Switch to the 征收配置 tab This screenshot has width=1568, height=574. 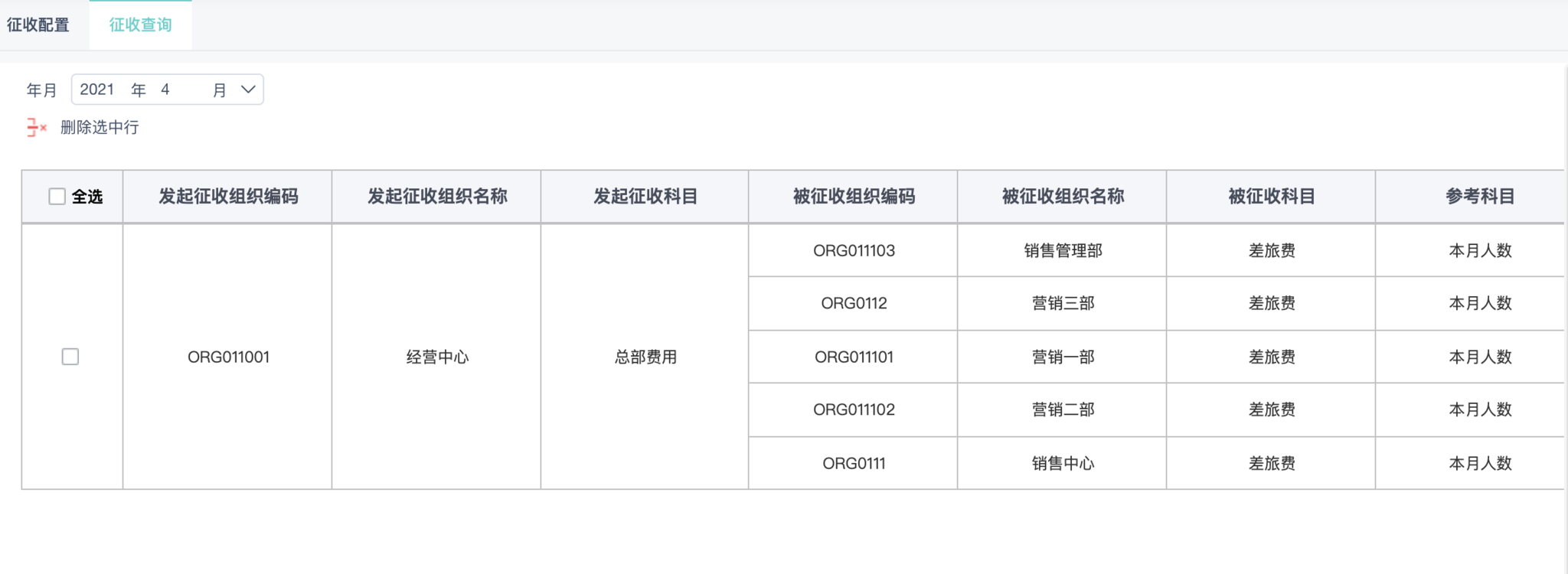pyautogui.click(x=38, y=25)
